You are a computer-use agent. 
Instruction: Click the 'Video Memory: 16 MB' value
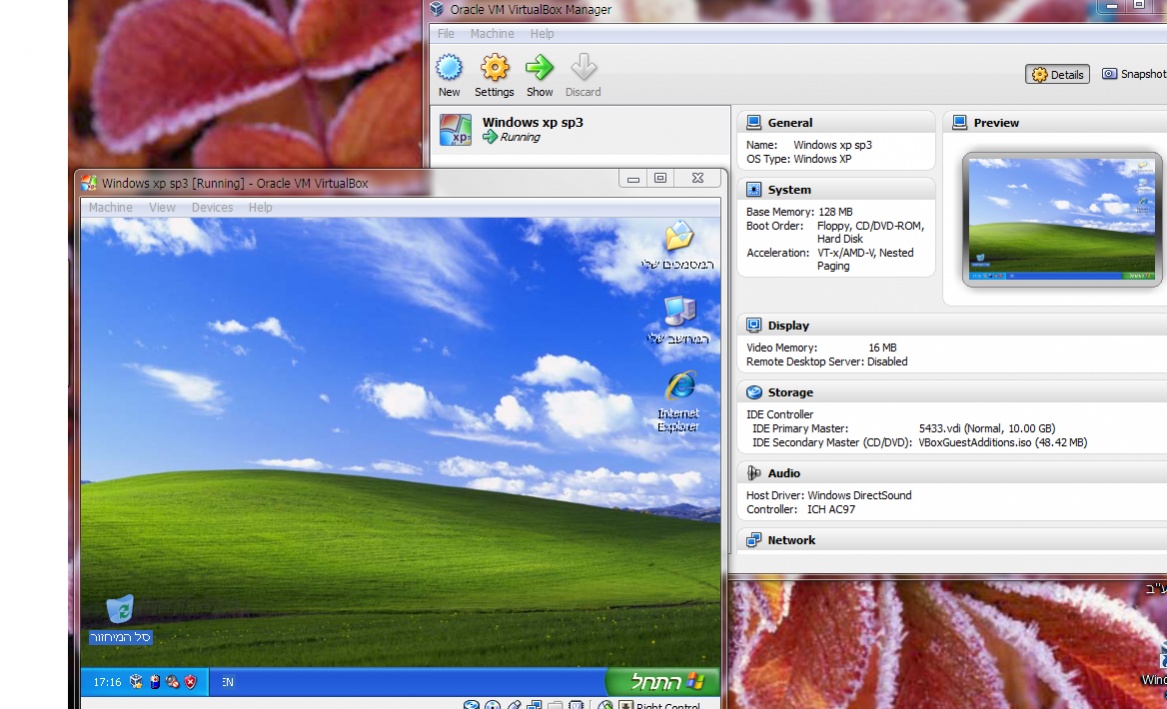coord(882,347)
